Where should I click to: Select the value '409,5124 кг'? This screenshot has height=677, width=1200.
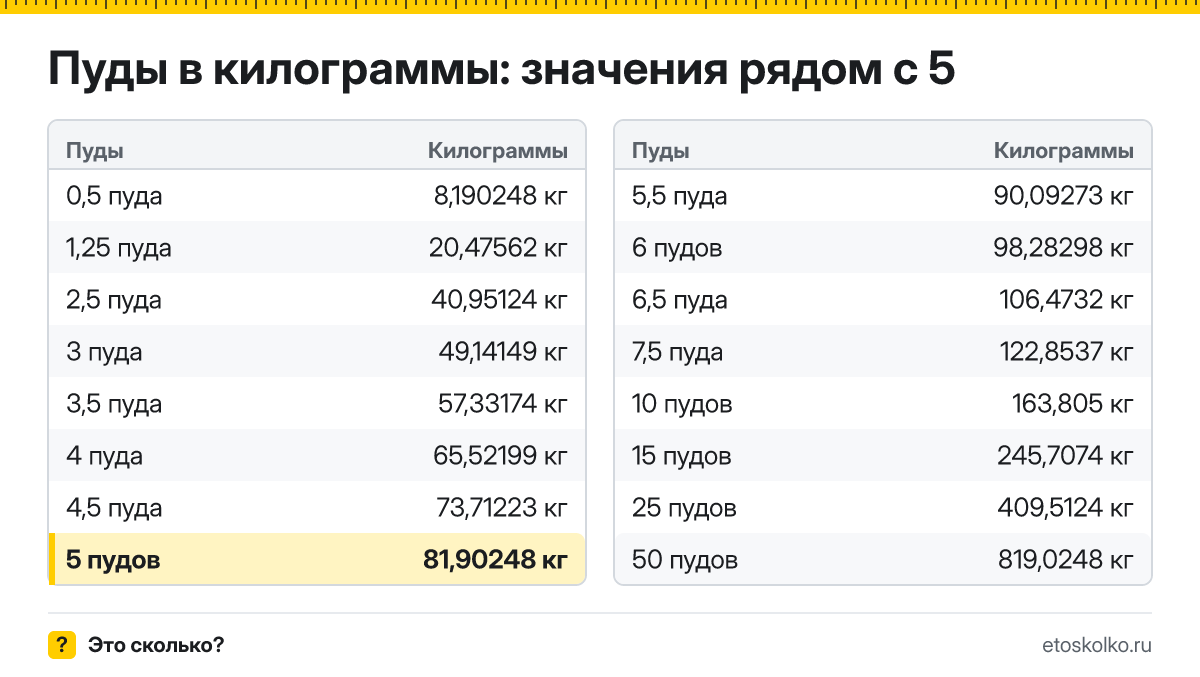(x=1066, y=508)
